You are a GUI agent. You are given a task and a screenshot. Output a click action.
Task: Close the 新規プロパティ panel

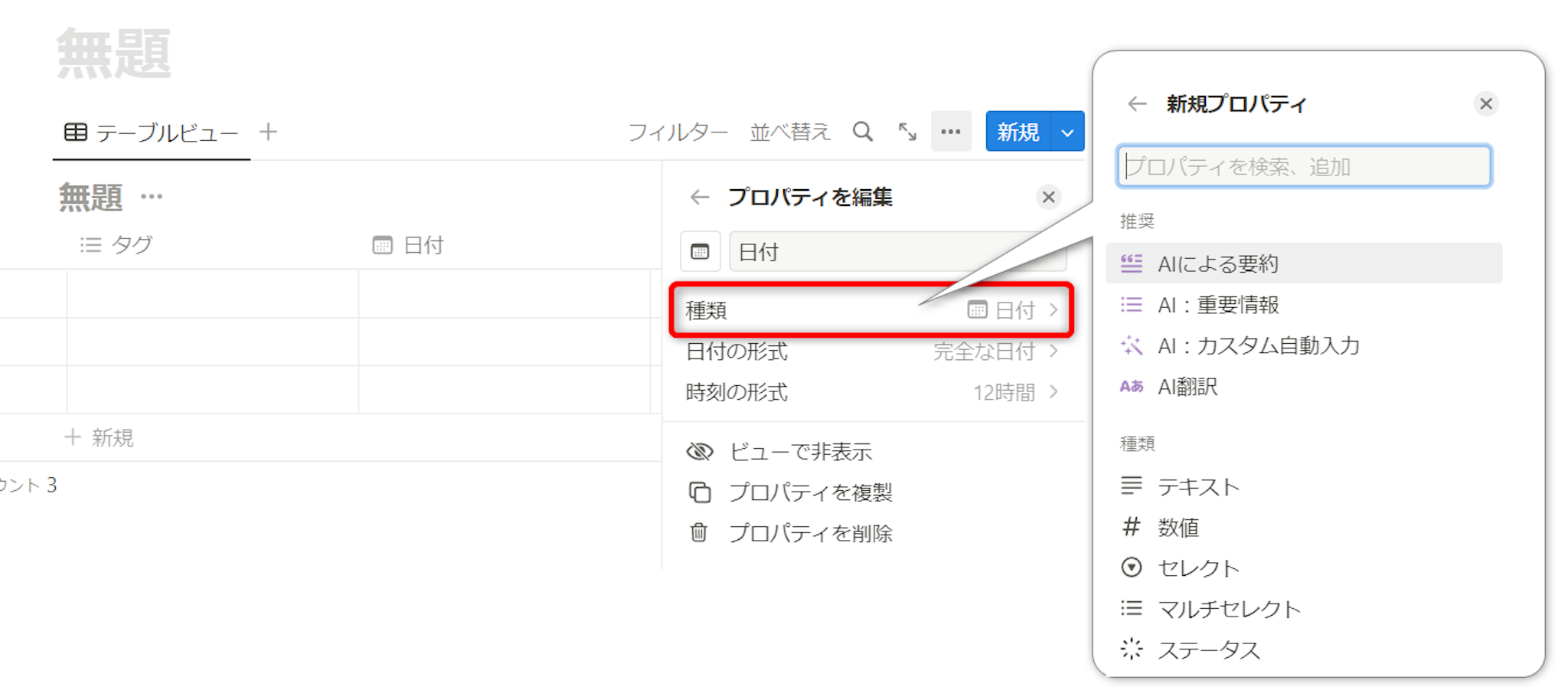point(1485,104)
